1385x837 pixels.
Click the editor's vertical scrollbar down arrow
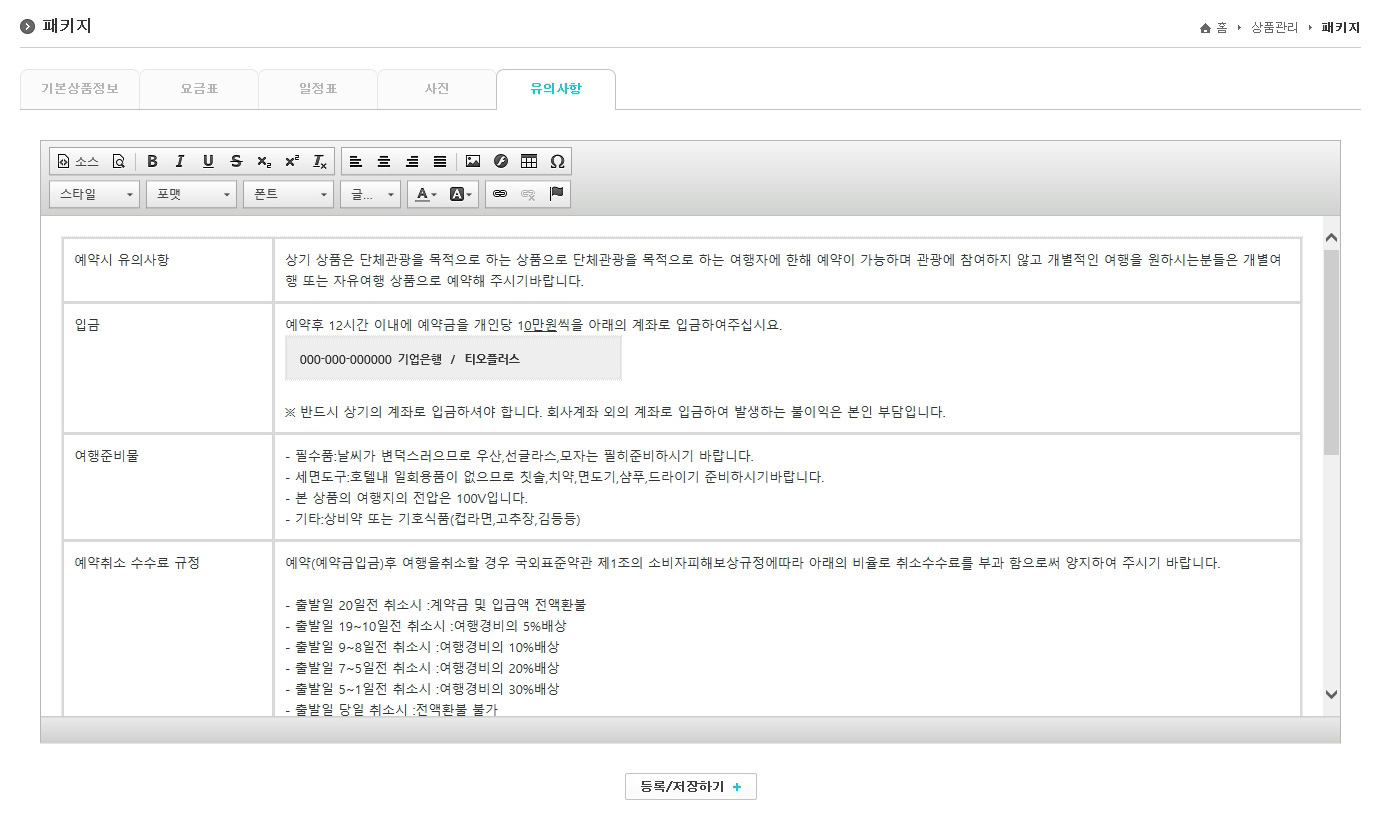(1330, 693)
